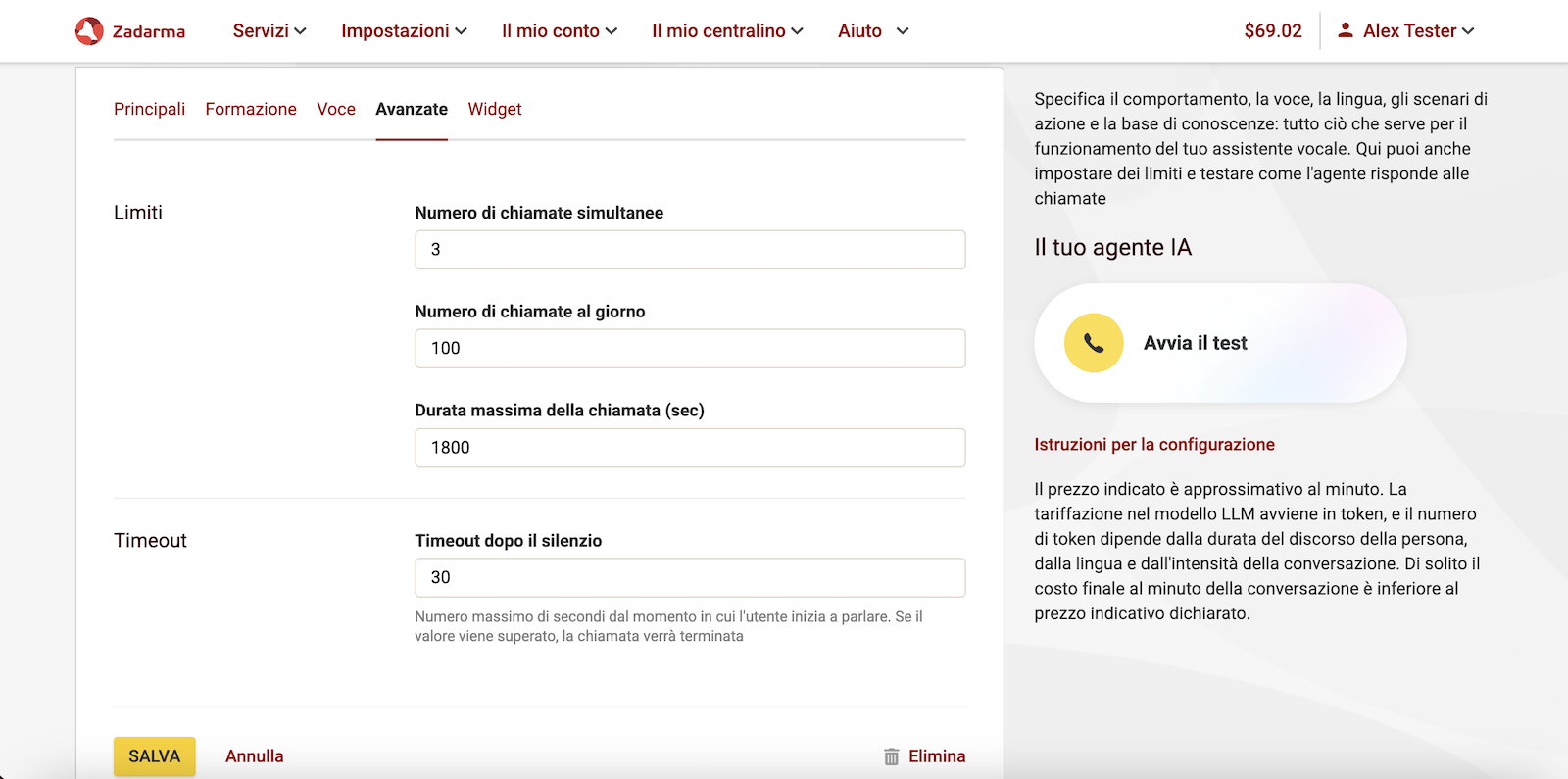Click the SALVA button
This screenshot has width=1568, height=779.
155,756
